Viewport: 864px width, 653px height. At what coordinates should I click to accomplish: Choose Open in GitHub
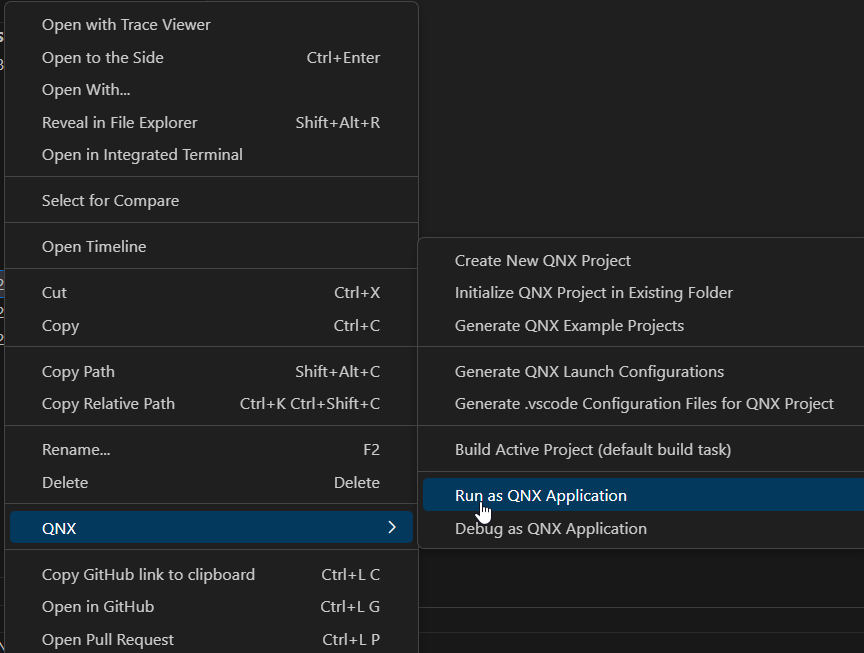[x=211, y=607]
